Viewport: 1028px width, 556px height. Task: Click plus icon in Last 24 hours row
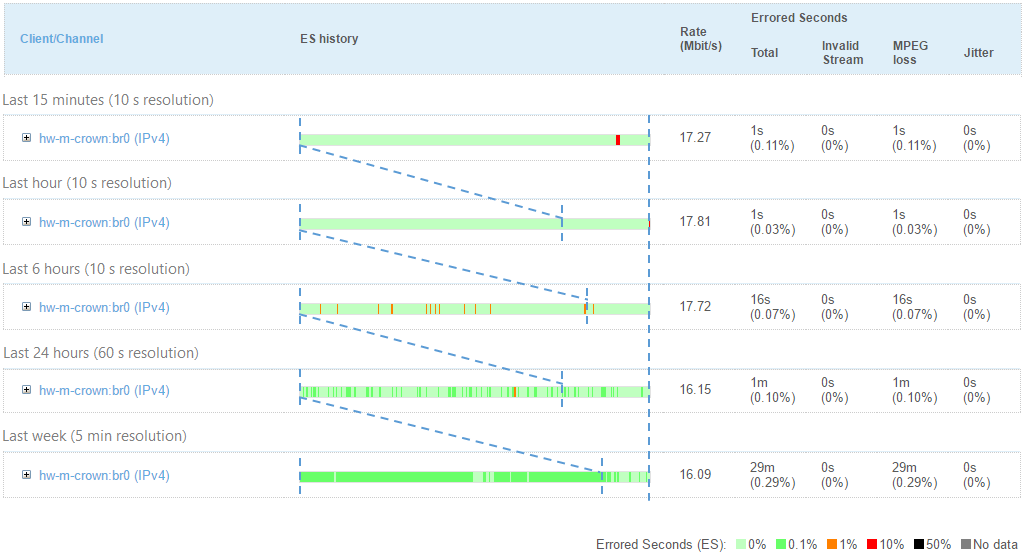pyautogui.click(x=26, y=390)
